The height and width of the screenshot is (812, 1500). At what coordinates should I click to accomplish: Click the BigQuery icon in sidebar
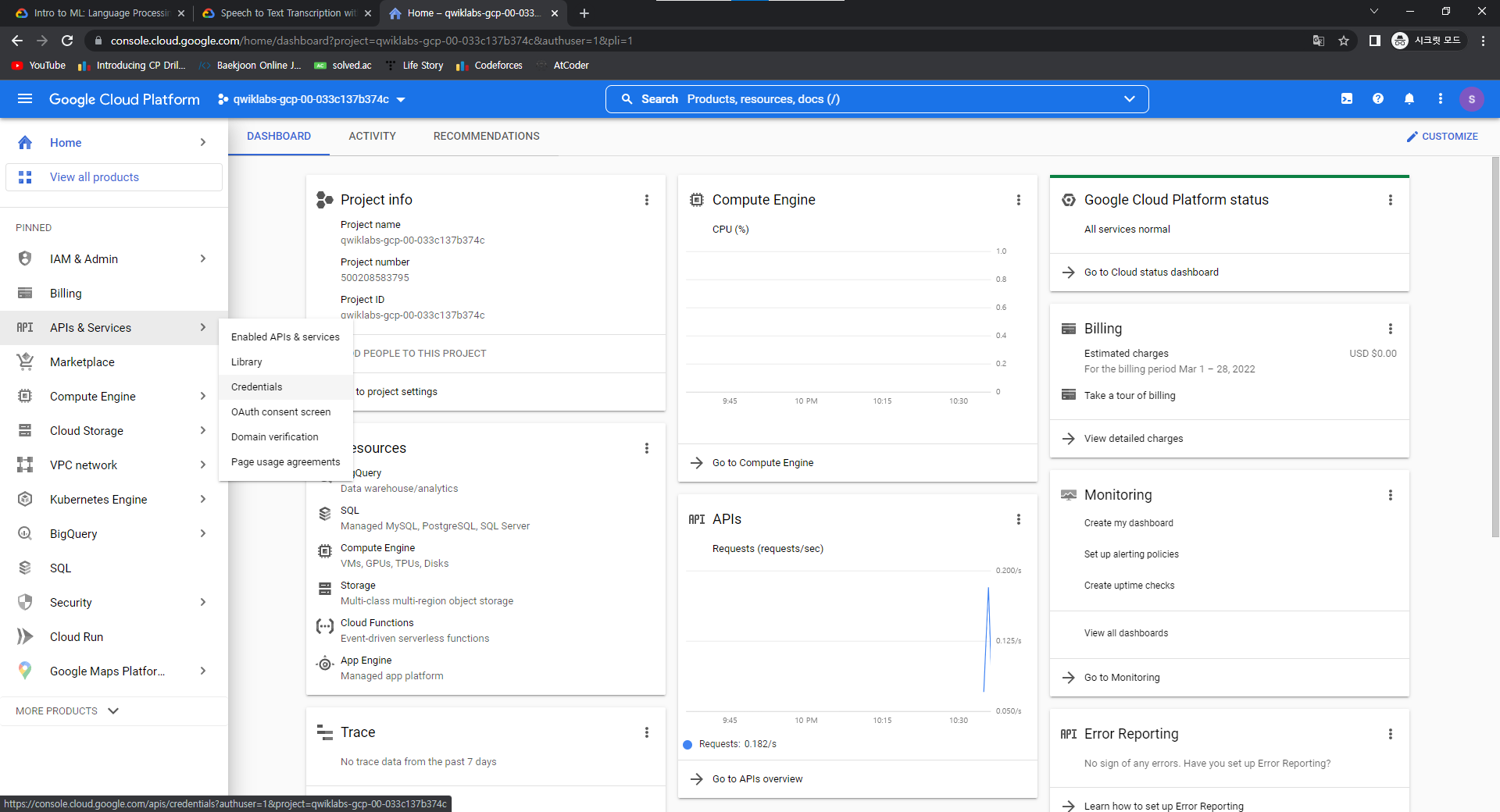[x=25, y=533]
